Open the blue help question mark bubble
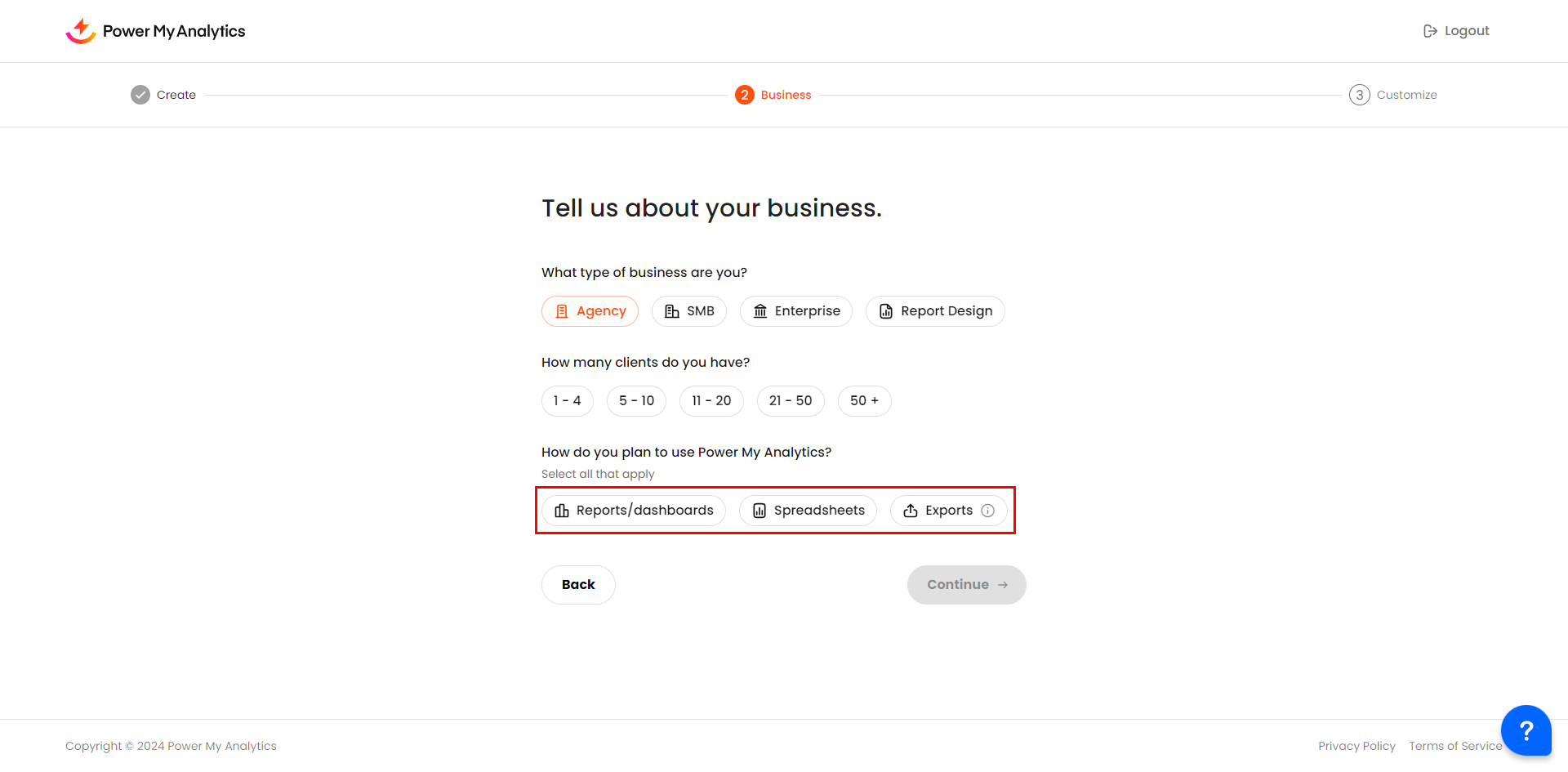 click(x=1525, y=730)
